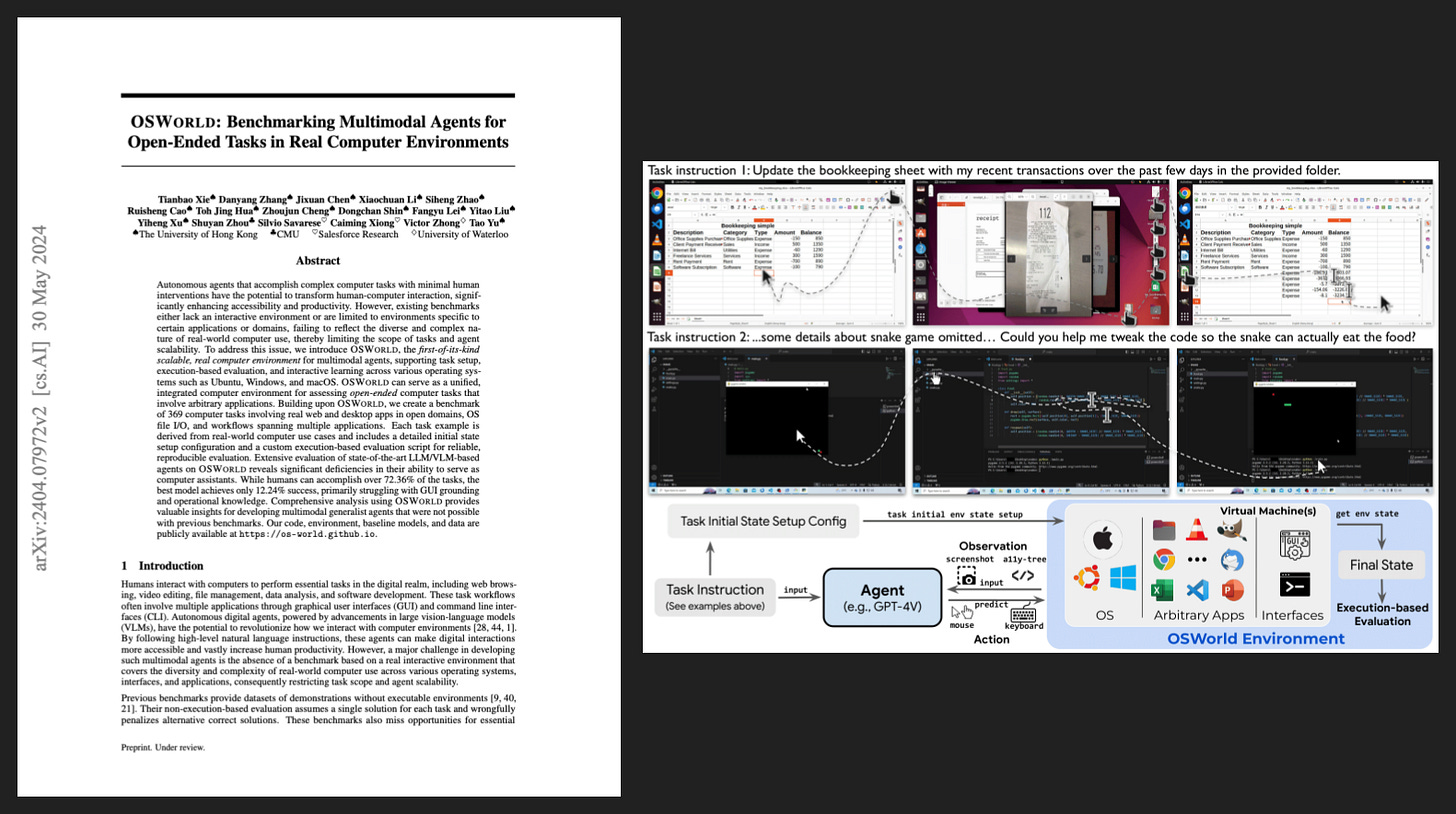Click the Task Initial State Setup Config box
Viewport: 1456px width, 814px height.
tap(764, 521)
